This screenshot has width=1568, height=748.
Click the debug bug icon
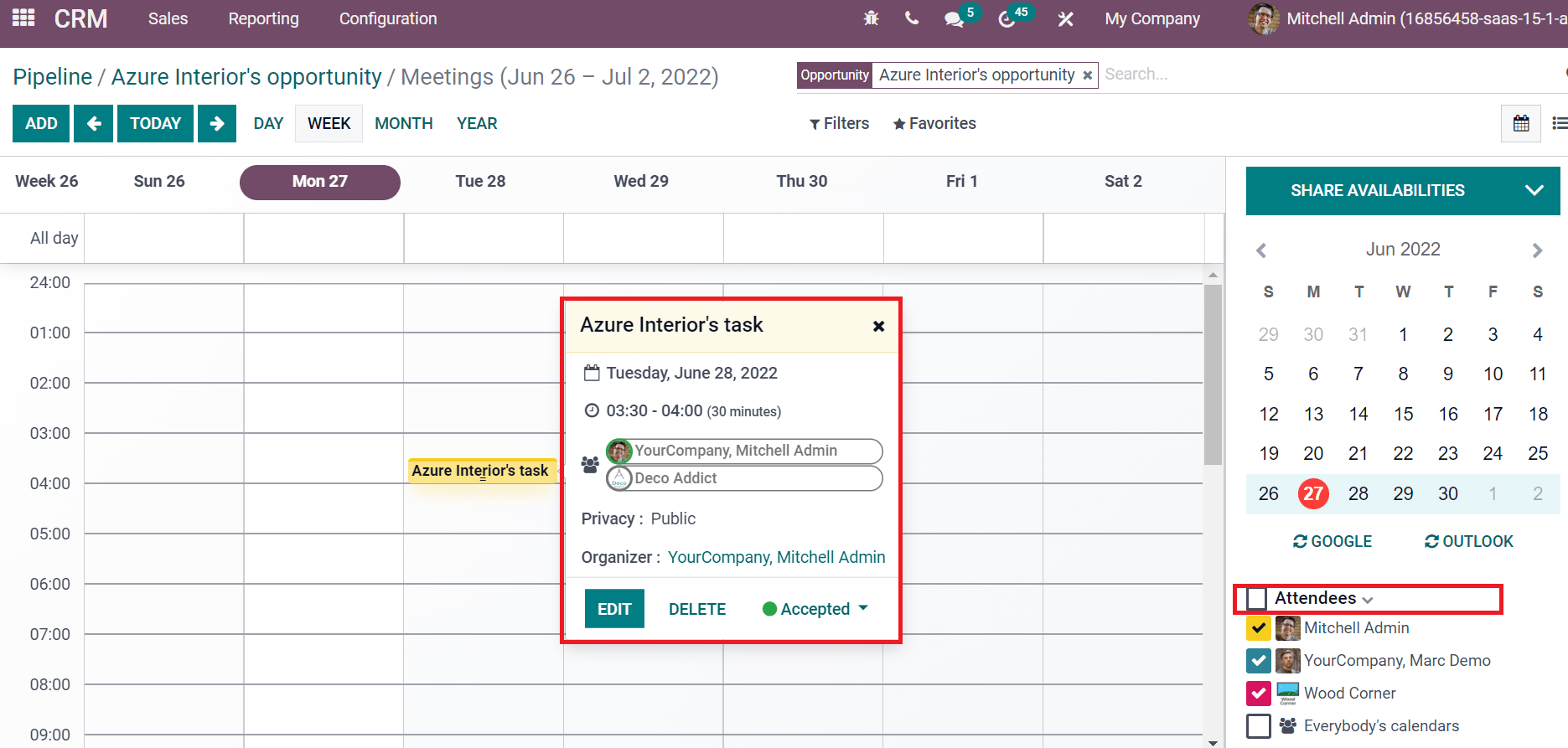pyautogui.click(x=872, y=18)
